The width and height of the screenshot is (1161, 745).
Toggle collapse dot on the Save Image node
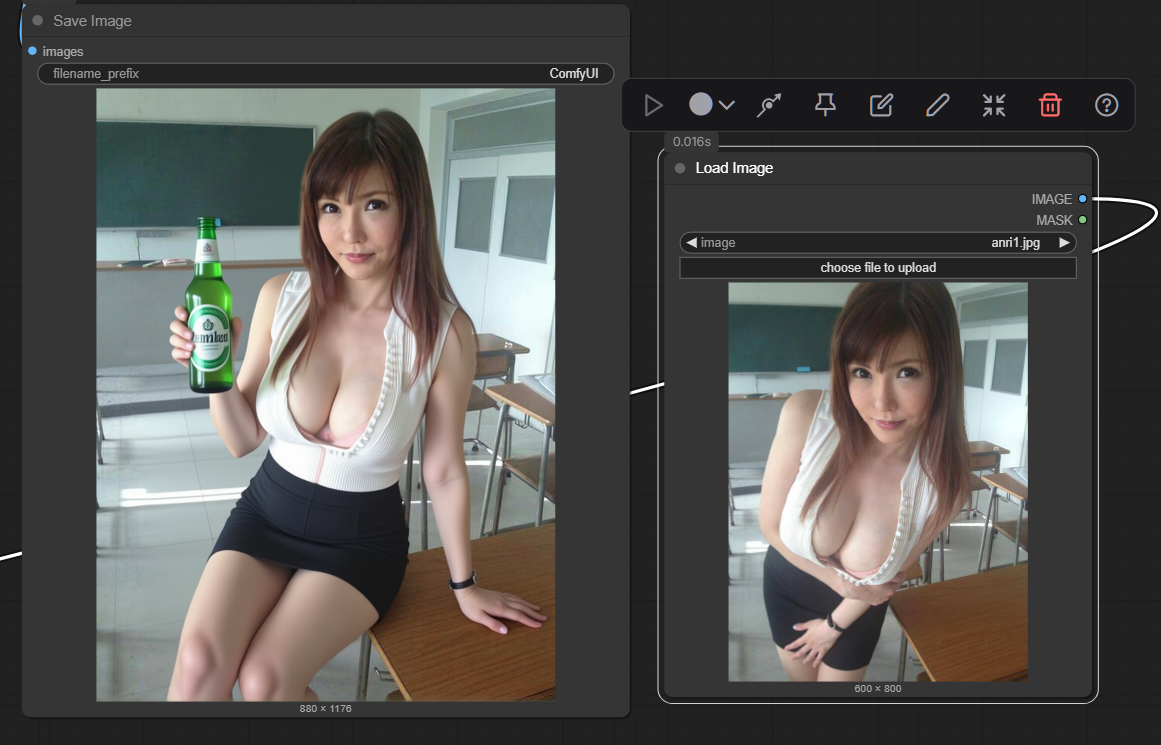point(38,21)
